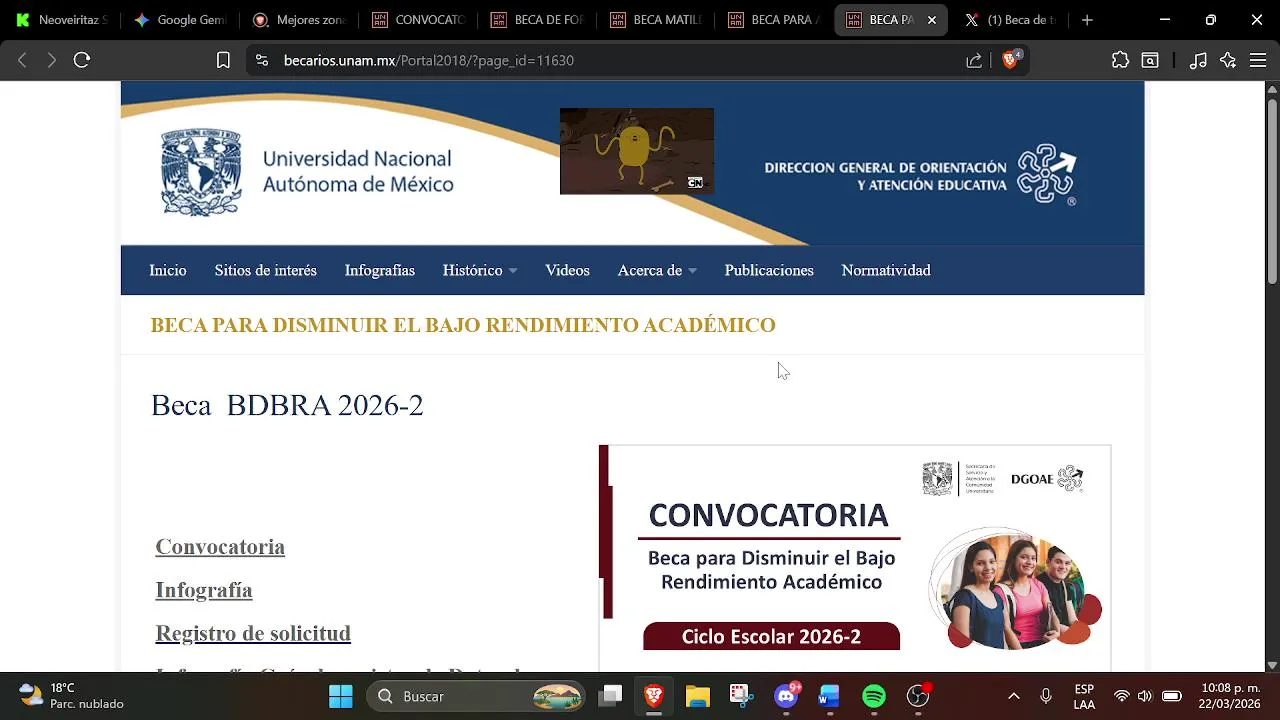Click the speaker volume icon
The height and width of the screenshot is (720, 1280).
click(1145, 696)
